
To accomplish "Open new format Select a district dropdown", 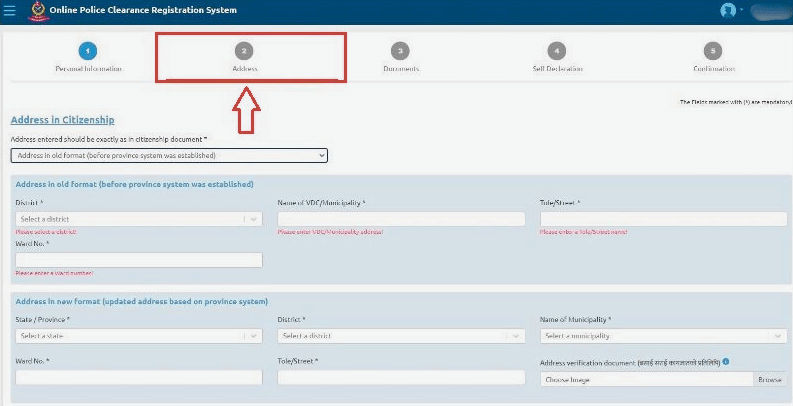I will pos(401,336).
